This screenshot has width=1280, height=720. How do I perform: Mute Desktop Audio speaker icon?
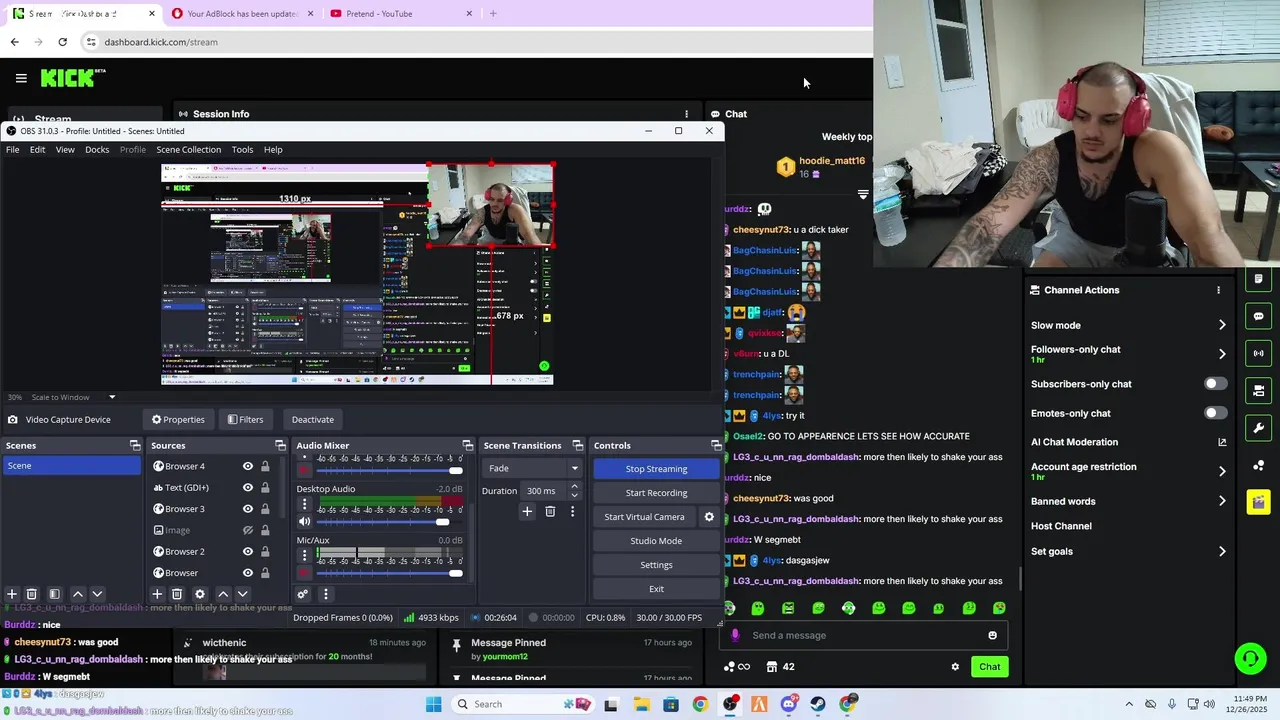[x=304, y=521]
